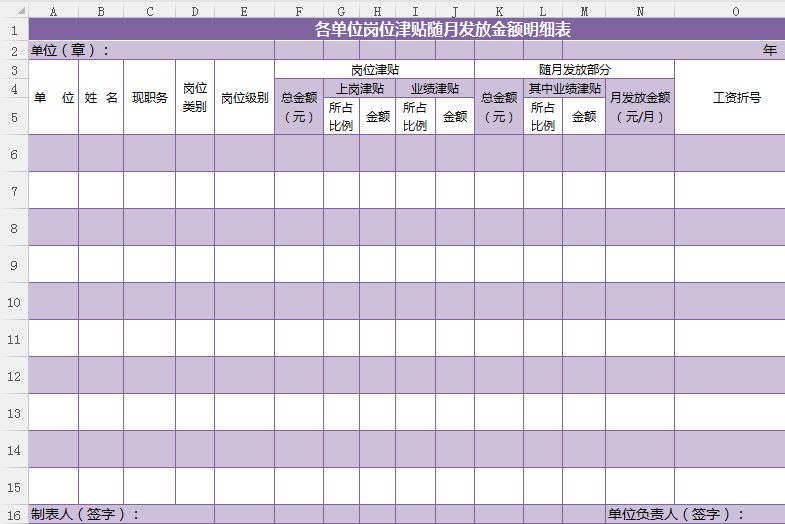
Task: Click the 岗位级别 header cell
Action: point(244,98)
